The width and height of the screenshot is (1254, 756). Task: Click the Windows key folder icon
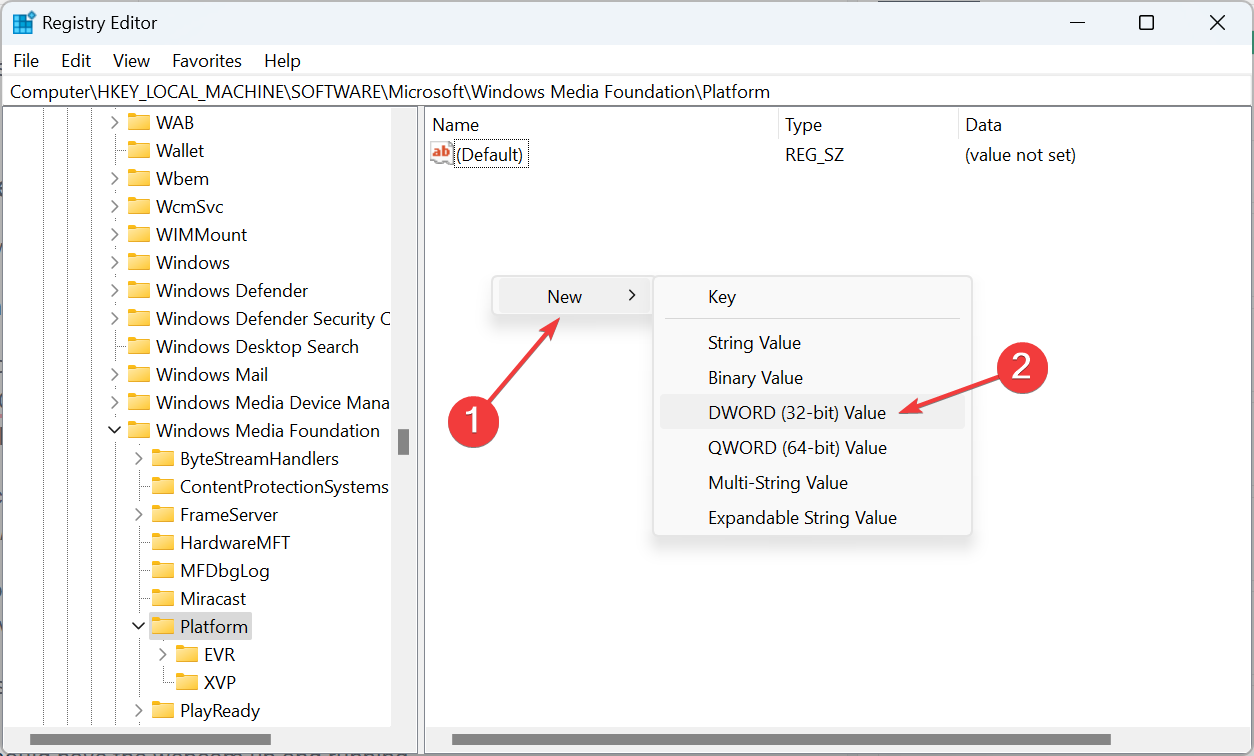(x=139, y=263)
